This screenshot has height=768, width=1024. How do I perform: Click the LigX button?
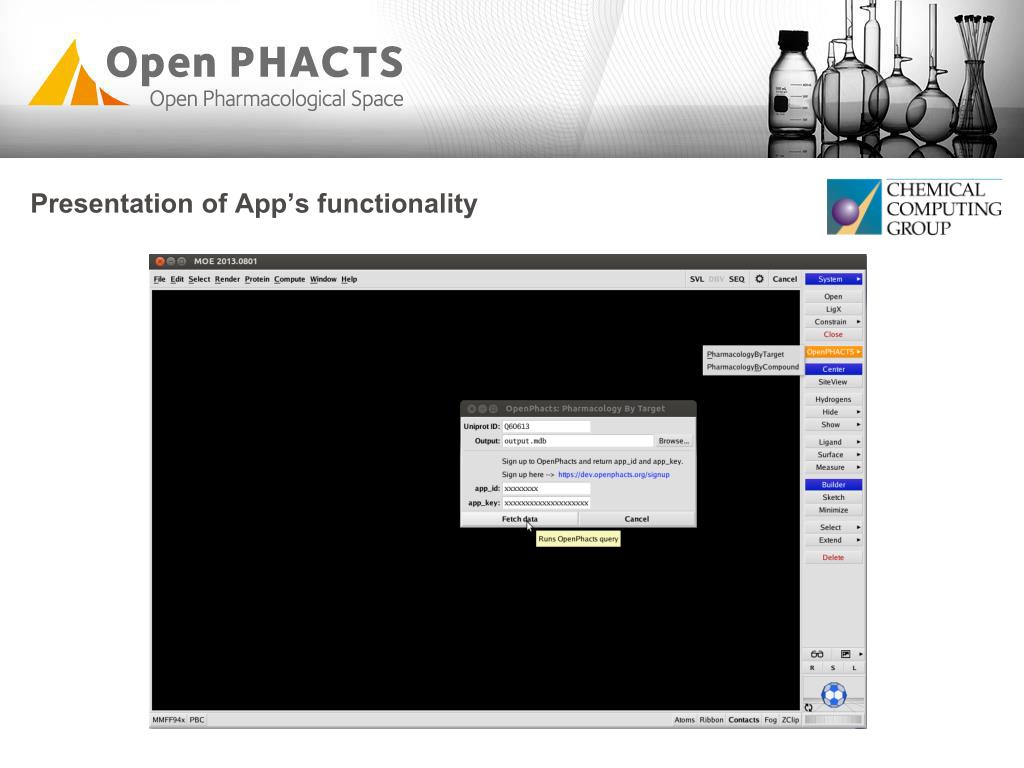click(833, 310)
